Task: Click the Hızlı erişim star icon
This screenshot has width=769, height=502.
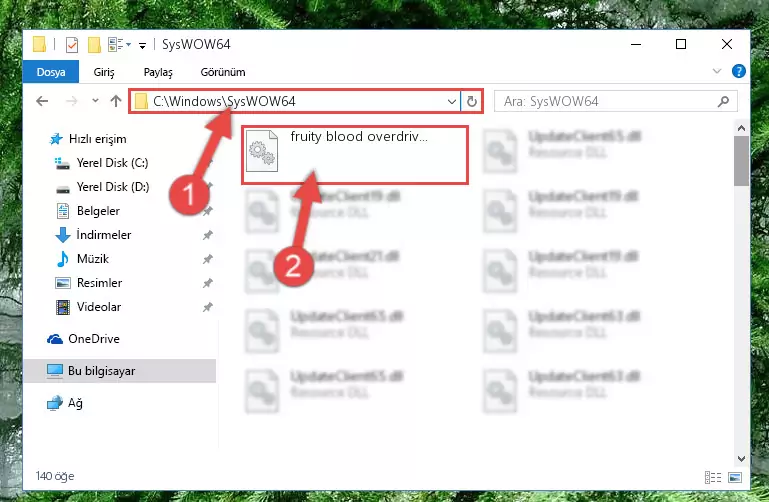Action: [56, 139]
